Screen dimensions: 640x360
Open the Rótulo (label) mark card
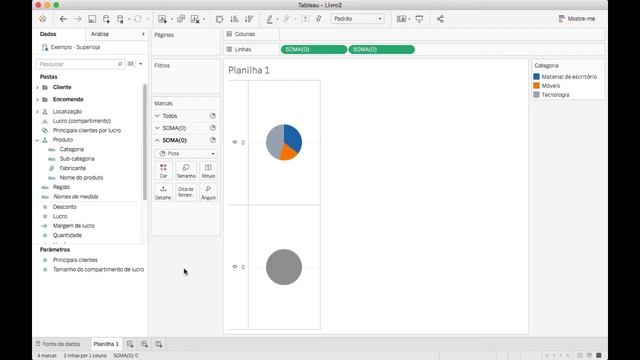tap(208, 171)
